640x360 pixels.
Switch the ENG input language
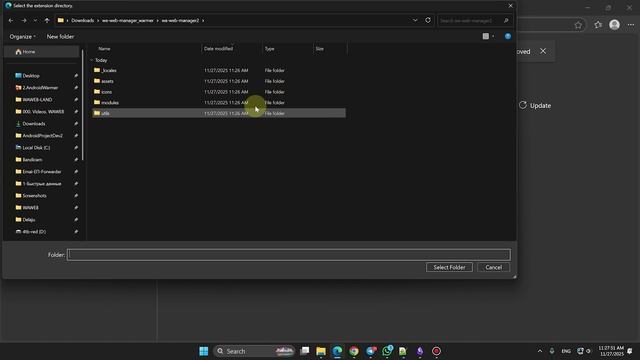click(x=566, y=351)
